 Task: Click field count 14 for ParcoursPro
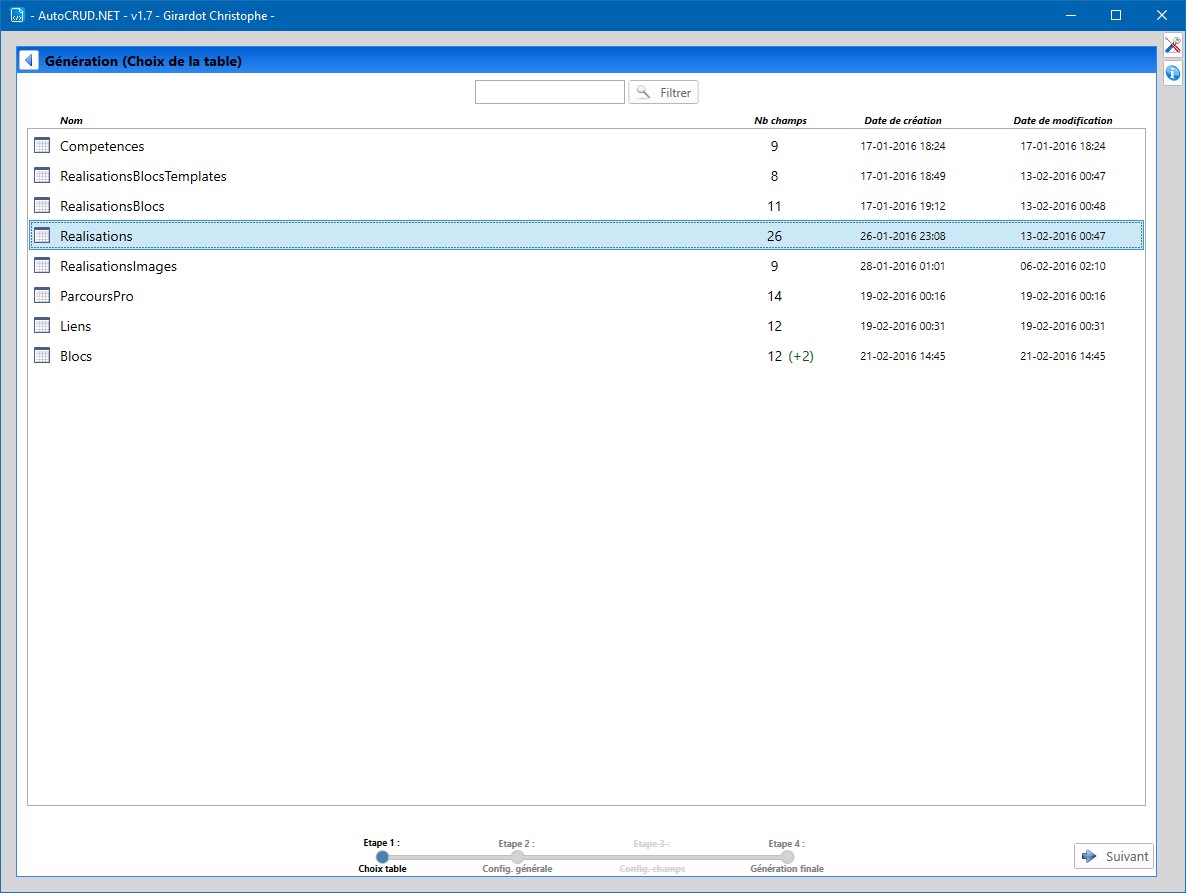(775, 296)
